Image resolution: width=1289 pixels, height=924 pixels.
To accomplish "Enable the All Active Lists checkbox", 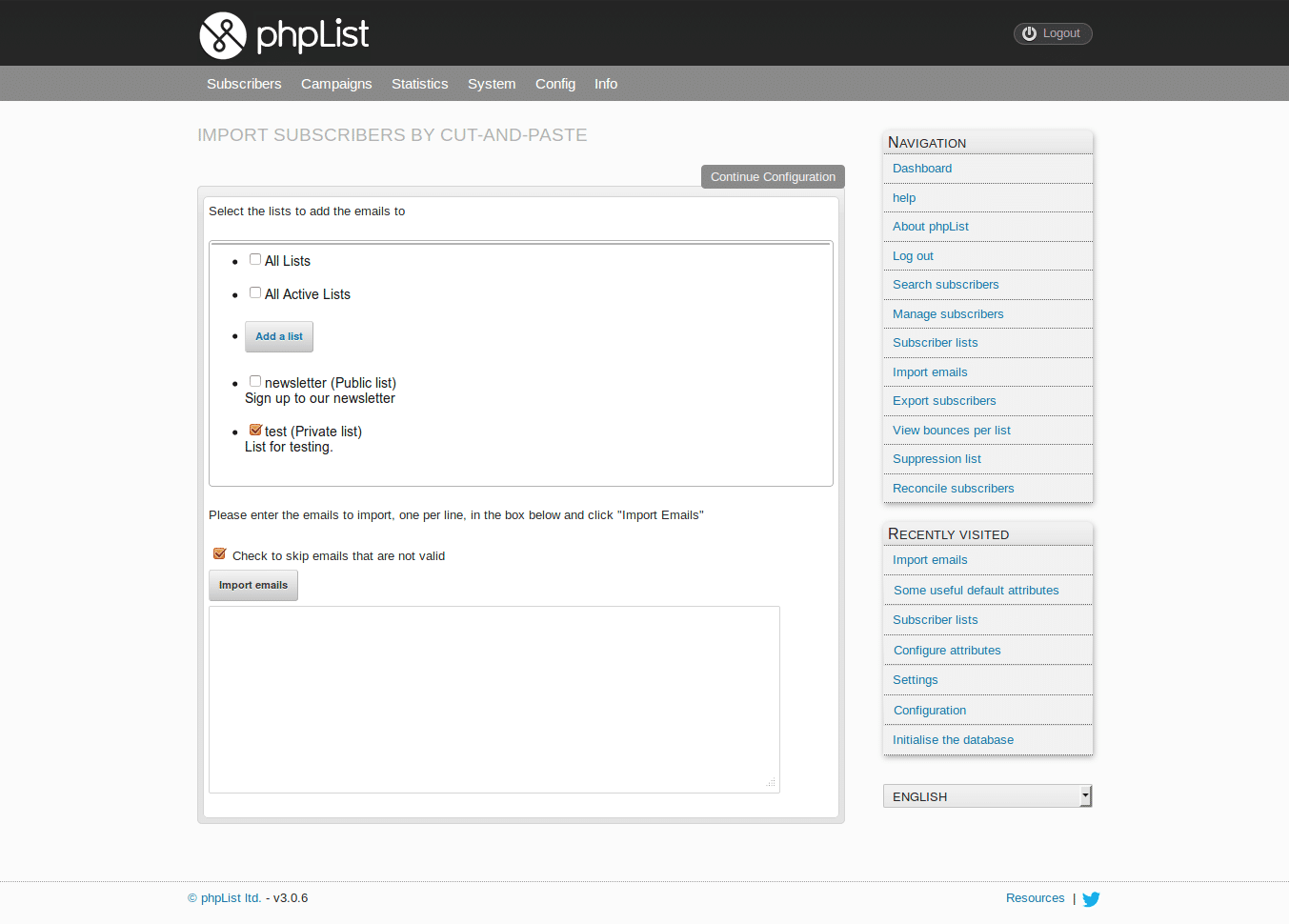I will coord(255,292).
